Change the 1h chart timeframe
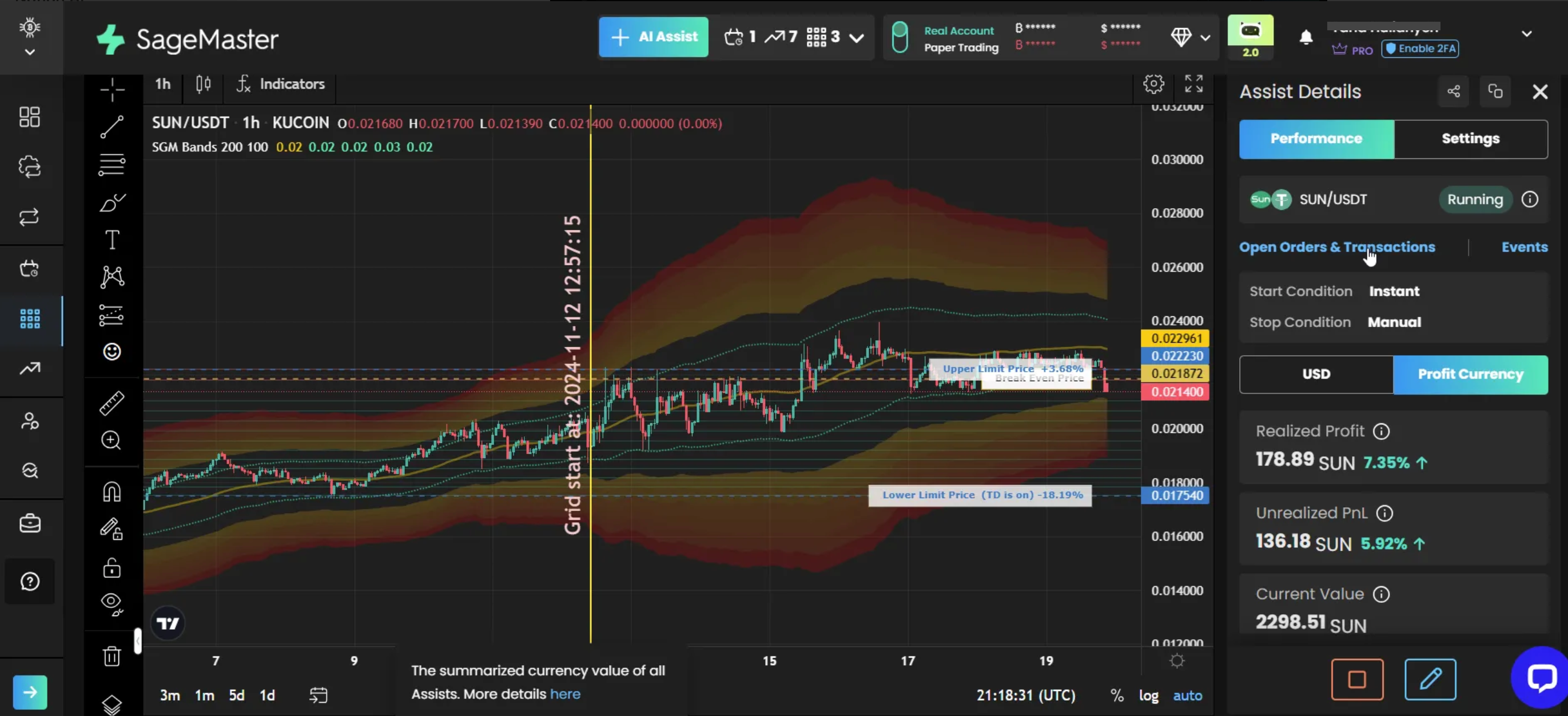The image size is (1568, 716). click(162, 84)
